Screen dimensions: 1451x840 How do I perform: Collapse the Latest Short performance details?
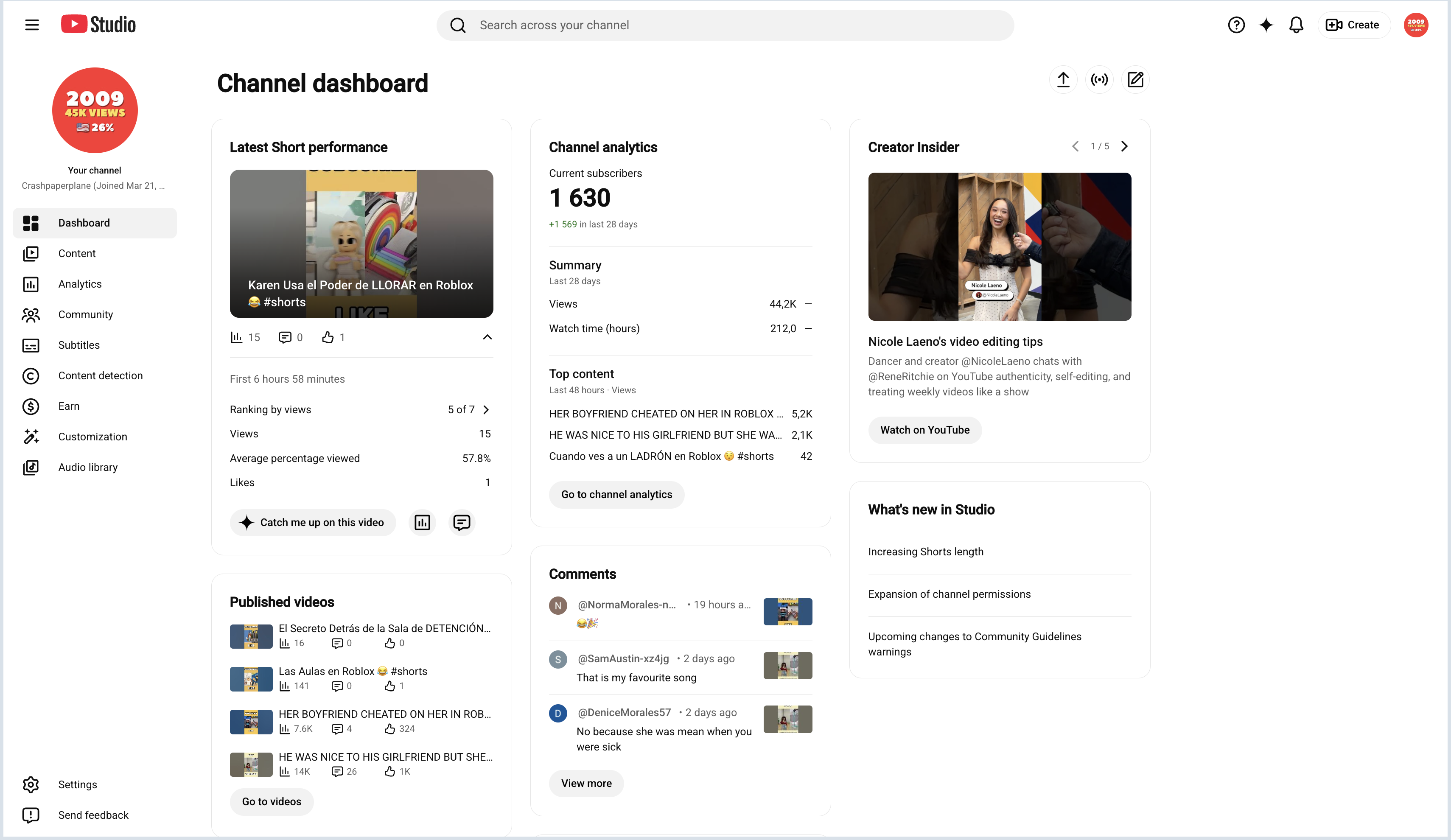(x=487, y=337)
